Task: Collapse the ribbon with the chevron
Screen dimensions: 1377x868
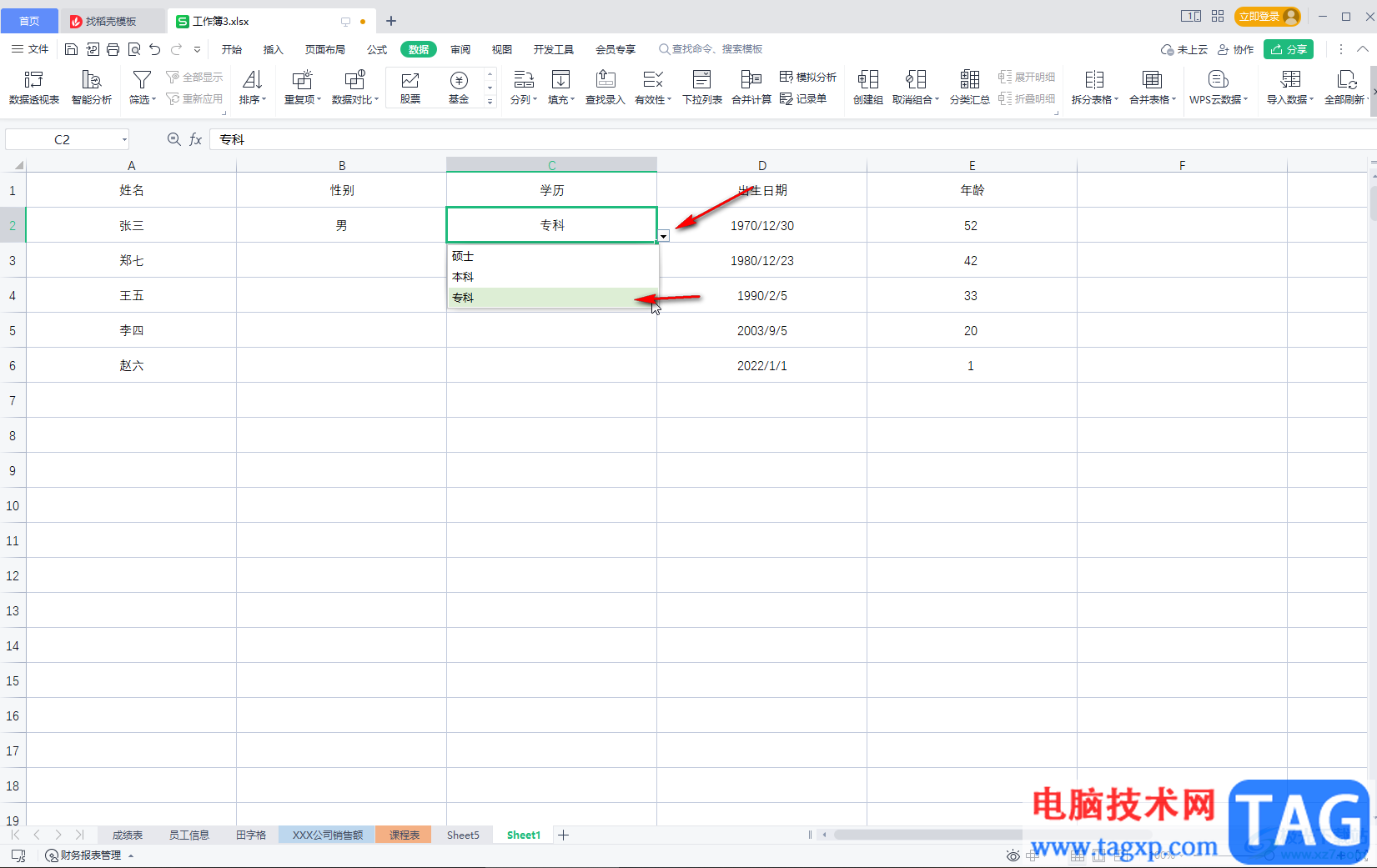Action: [x=1363, y=49]
